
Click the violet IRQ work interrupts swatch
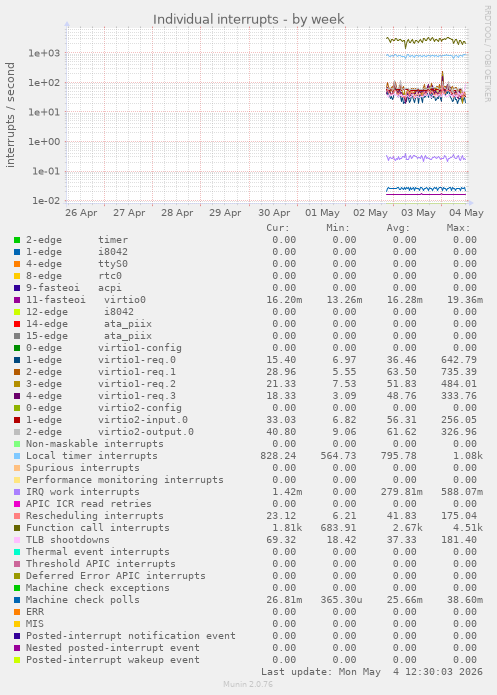coord(17,492)
